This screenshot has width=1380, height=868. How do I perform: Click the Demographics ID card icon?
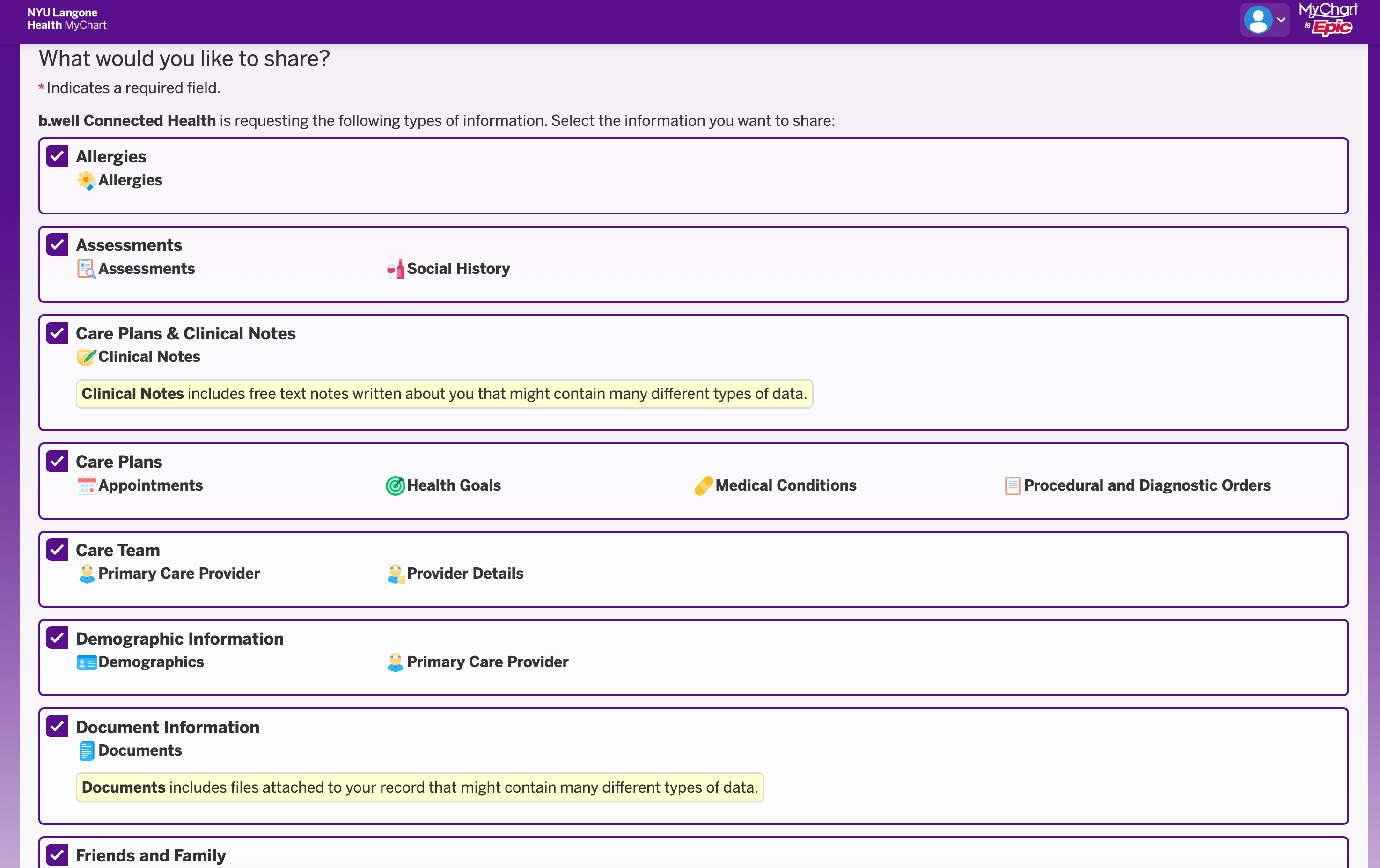tap(86, 662)
